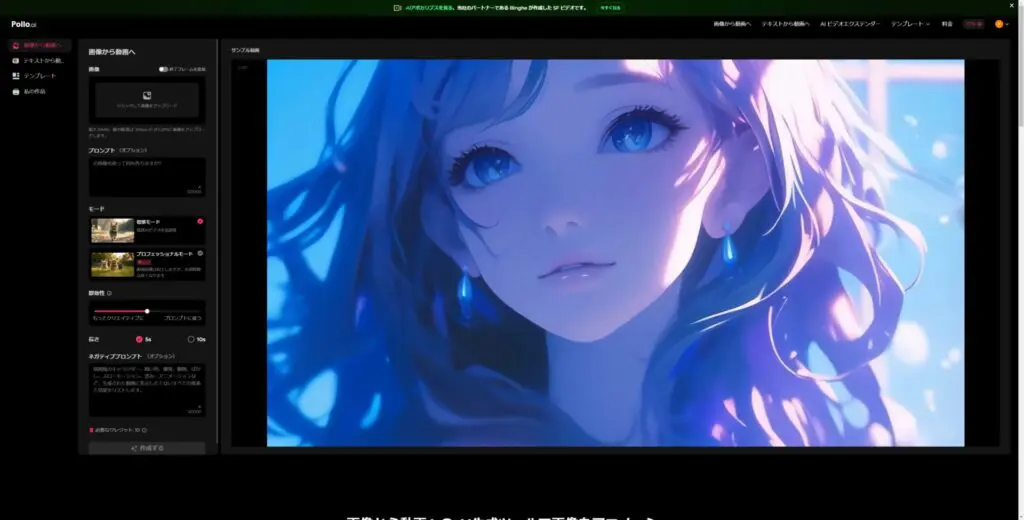Screen dimensions: 1024x520
Task: Open the image-to-video sidebar icon
Action: (x=15, y=46)
